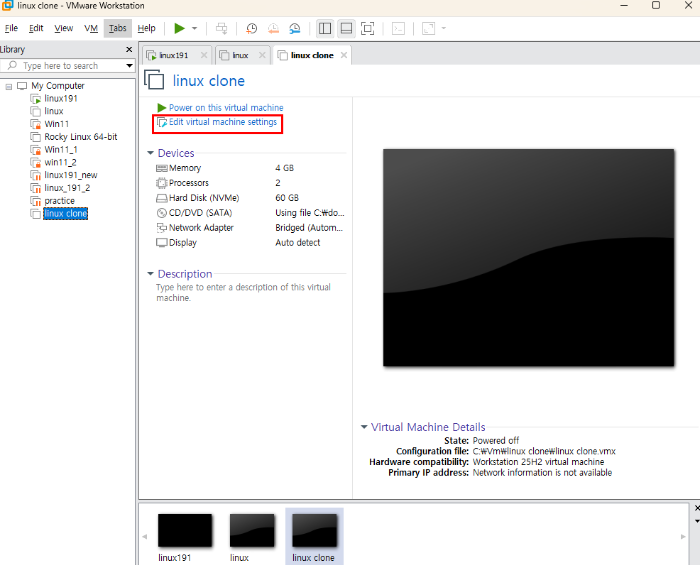Click the description text entry area

pos(243,292)
